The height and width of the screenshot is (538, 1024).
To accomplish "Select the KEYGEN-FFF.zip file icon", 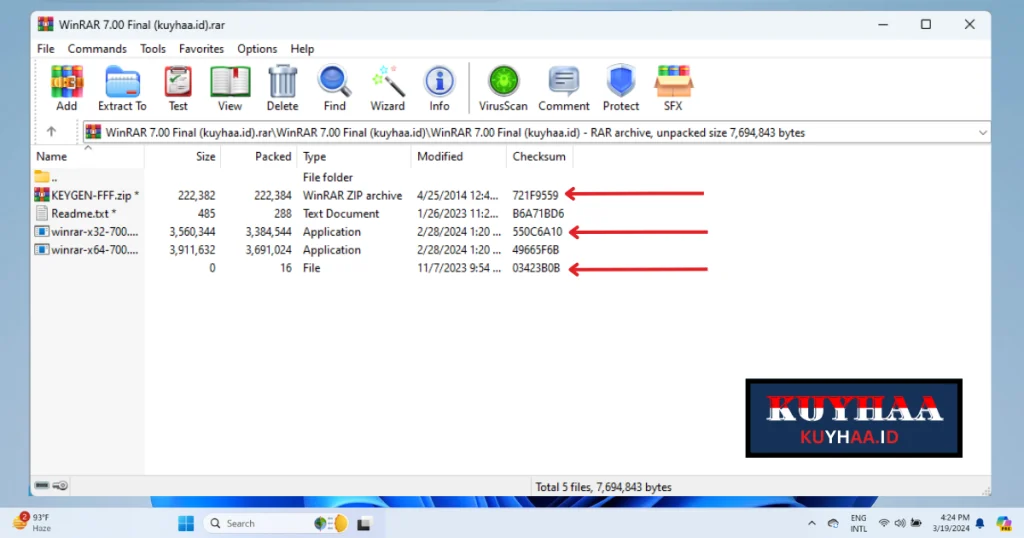I will (x=42, y=195).
